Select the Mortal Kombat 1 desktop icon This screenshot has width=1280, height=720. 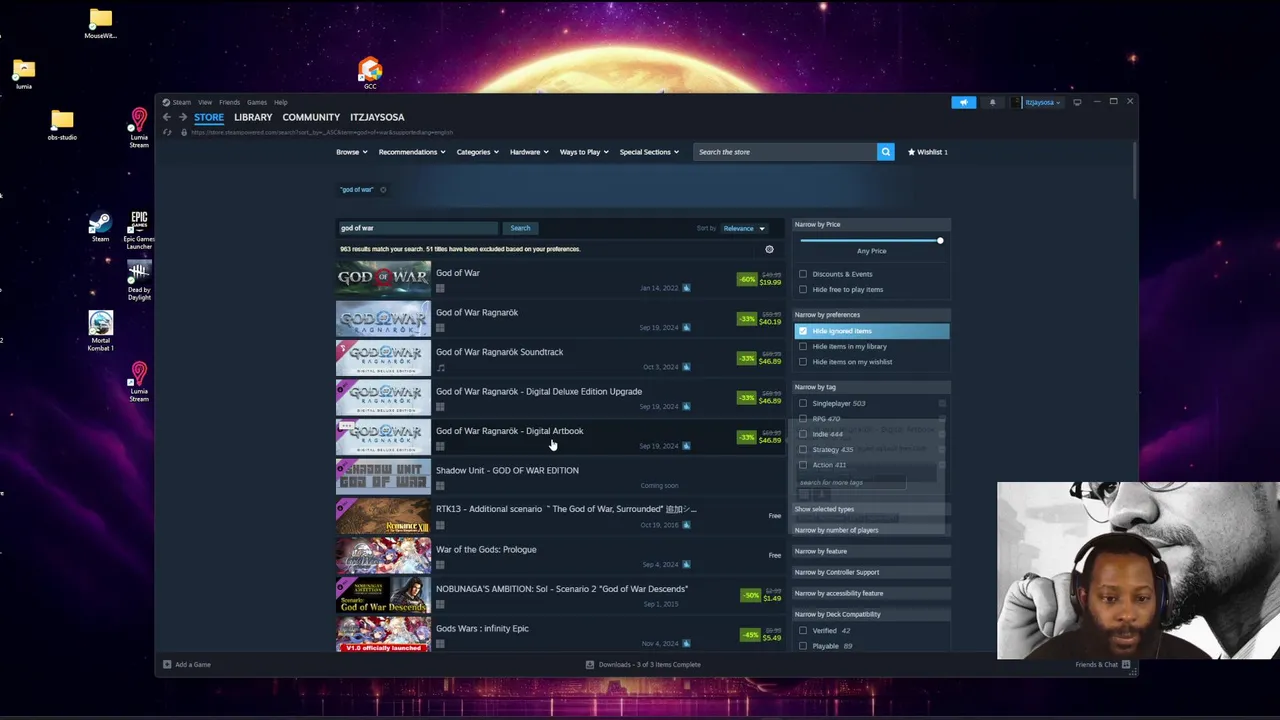coord(100,330)
